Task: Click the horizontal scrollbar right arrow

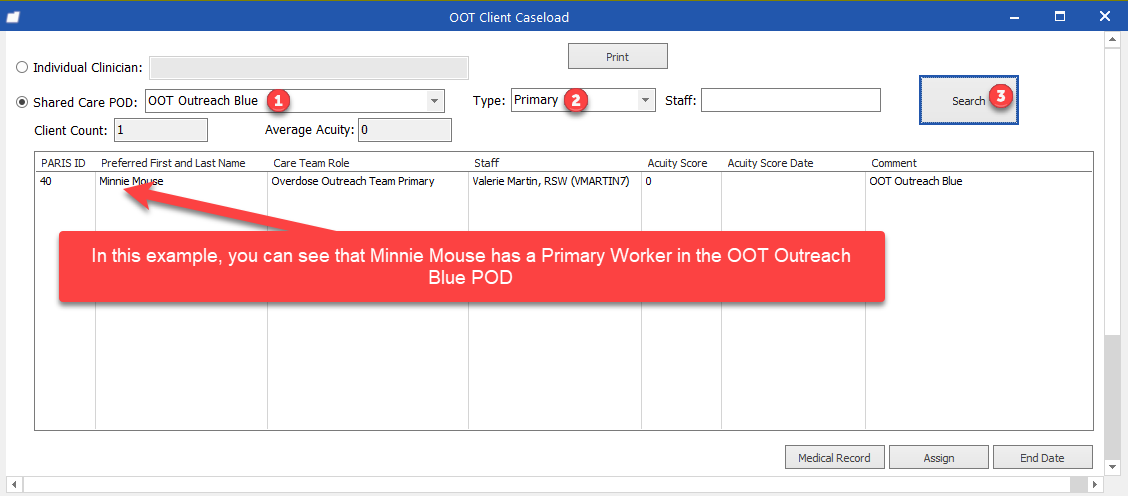Action: [x=1093, y=485]
